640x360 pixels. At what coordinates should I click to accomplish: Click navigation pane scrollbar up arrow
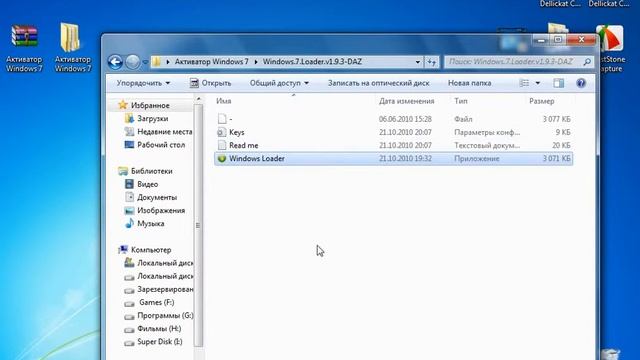point(198,99)
